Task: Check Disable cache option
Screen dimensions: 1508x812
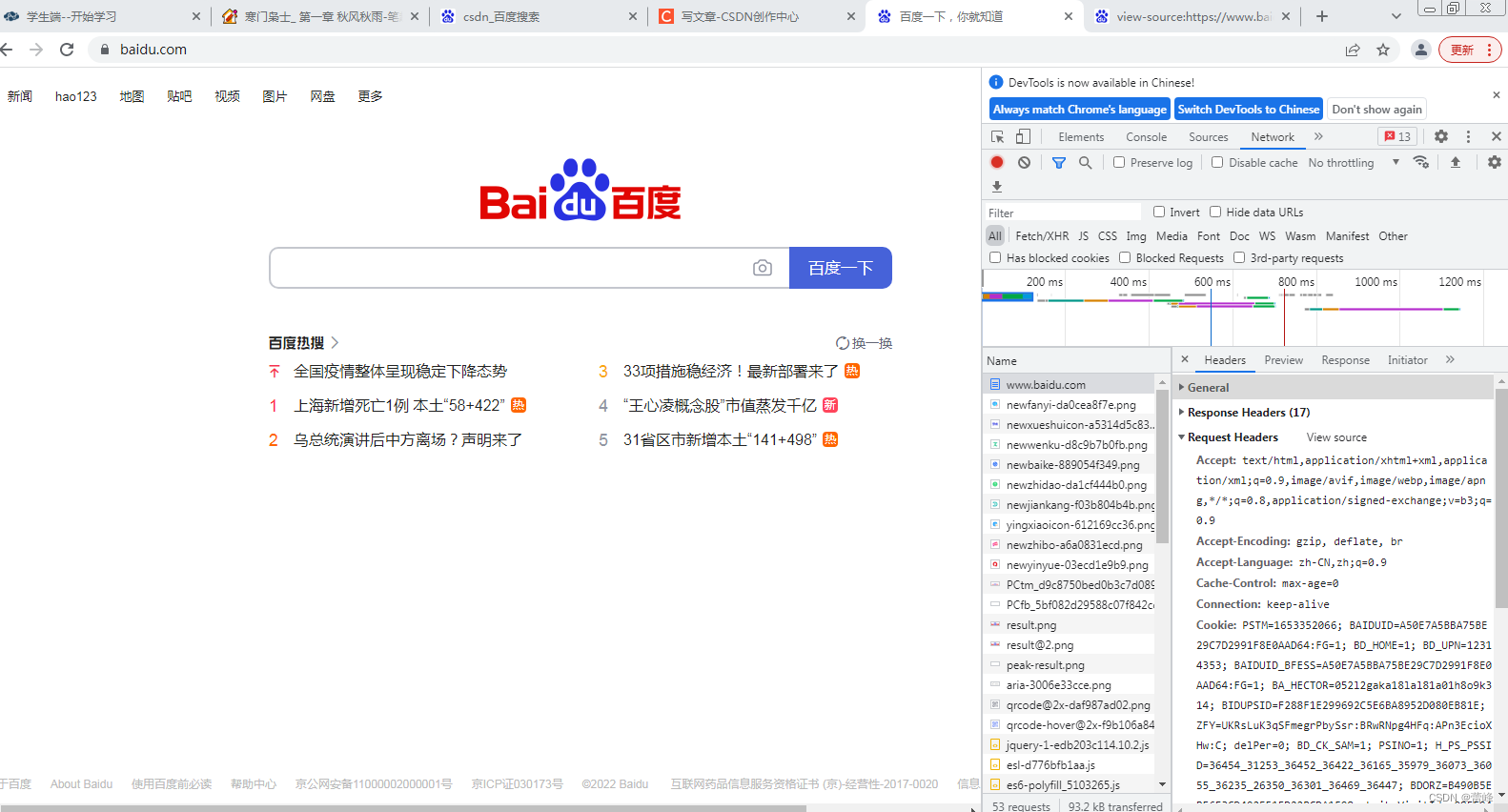Action: click(x=1217, y=162)
